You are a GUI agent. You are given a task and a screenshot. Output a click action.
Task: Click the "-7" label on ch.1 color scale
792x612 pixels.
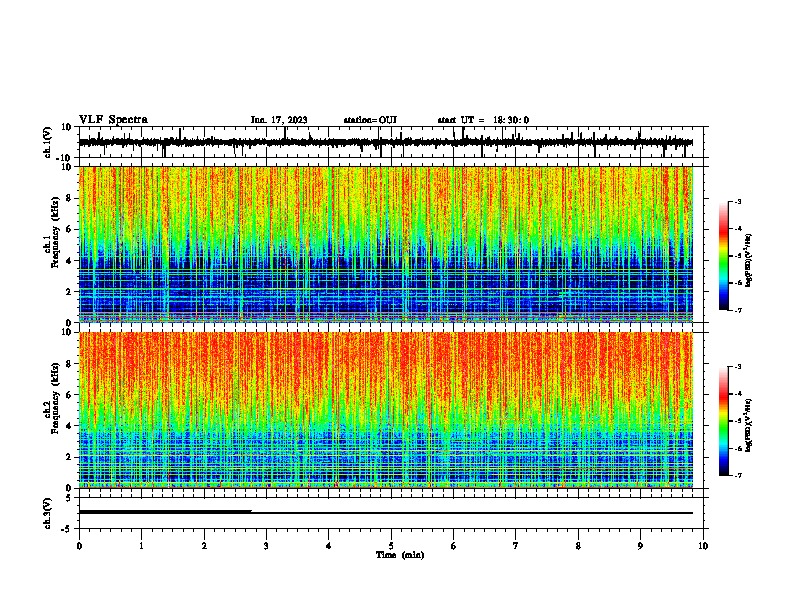(x=738, y=310)
